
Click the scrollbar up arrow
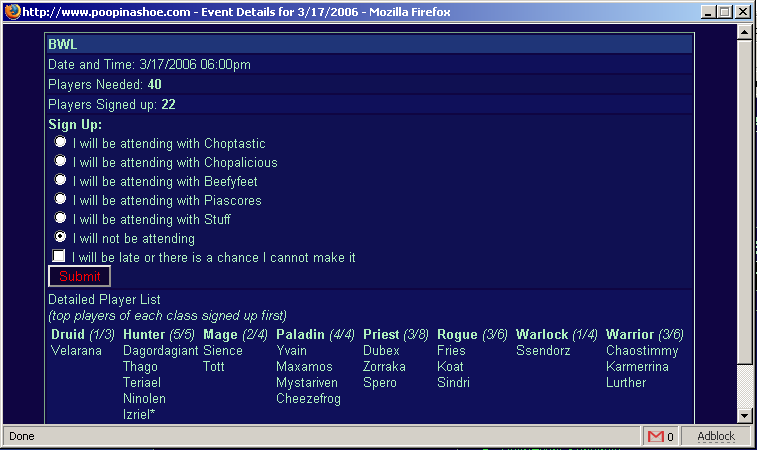pos(744,32)
